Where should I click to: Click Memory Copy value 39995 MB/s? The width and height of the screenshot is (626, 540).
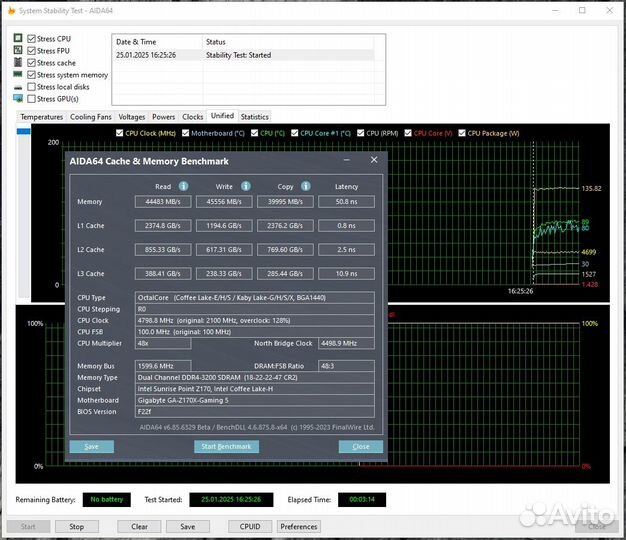click(x=285, y=202)
